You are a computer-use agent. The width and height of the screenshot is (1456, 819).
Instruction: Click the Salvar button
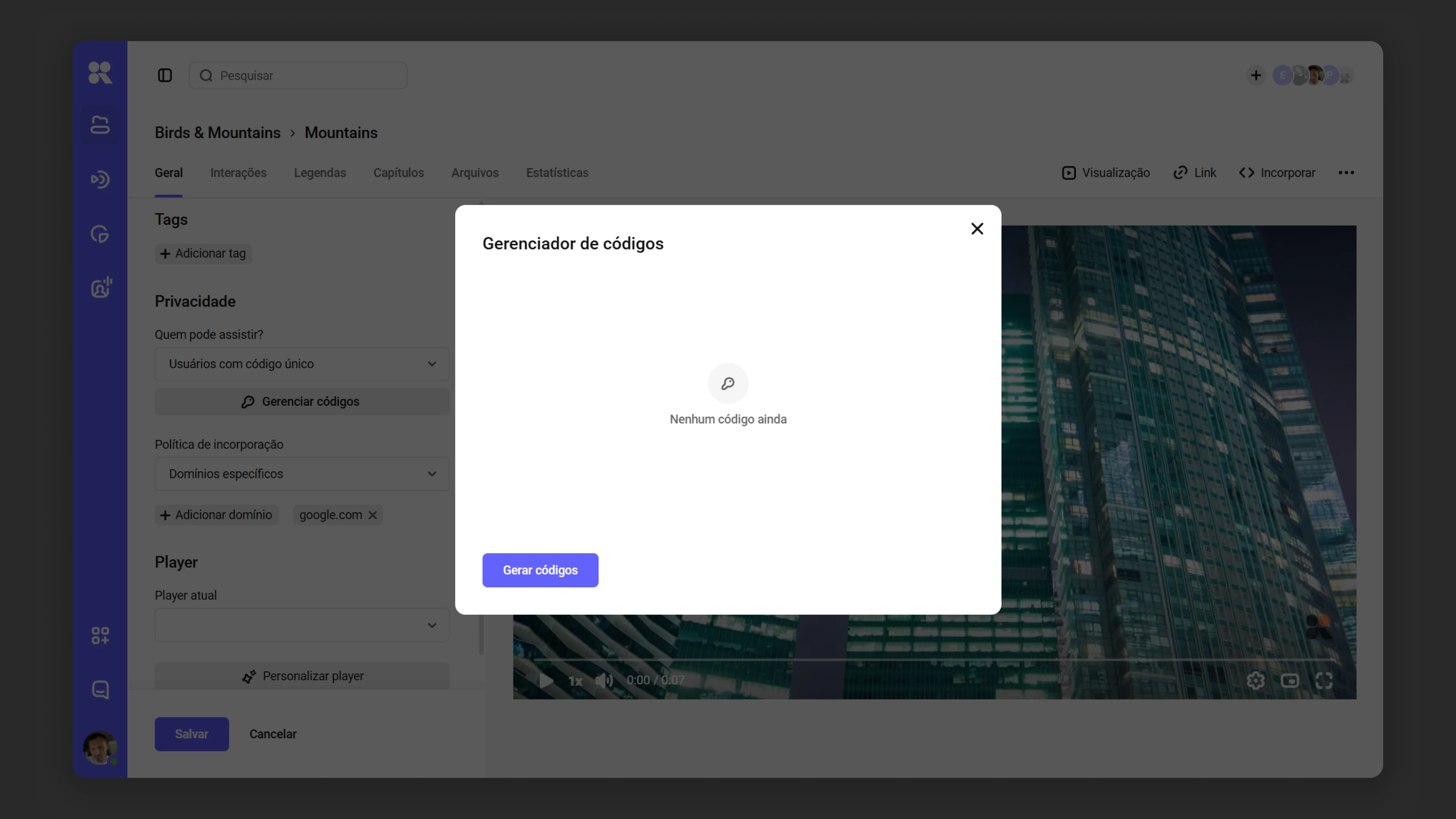(191, 734)
